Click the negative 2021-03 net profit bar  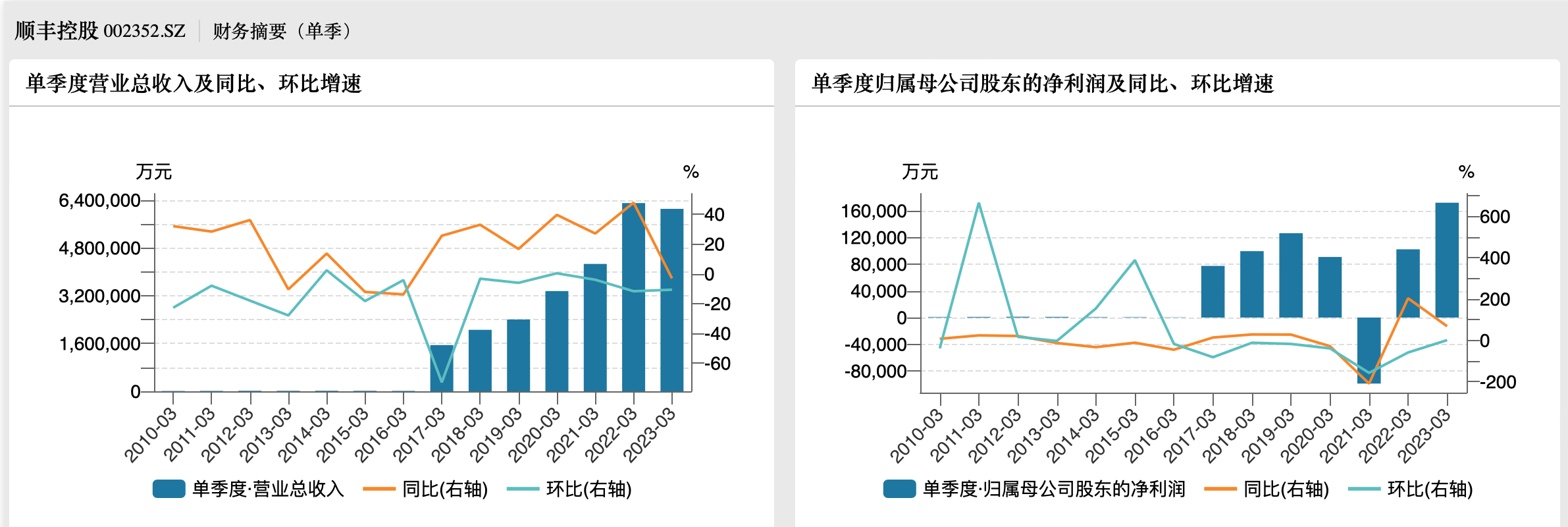pyautogui.click(x=1369, y=349)
